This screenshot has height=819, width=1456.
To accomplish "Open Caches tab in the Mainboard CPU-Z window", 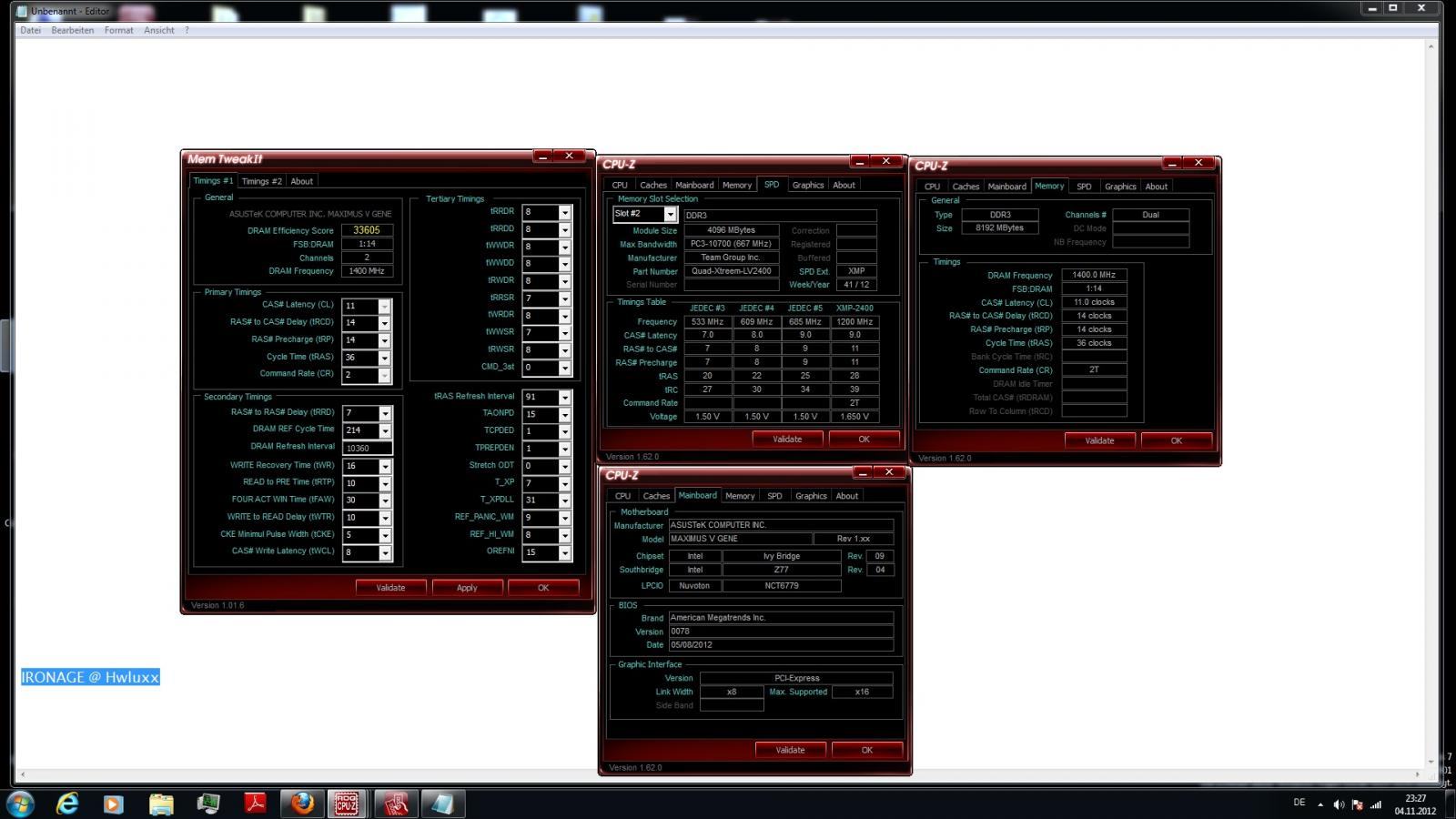I will tap(656, 496).
